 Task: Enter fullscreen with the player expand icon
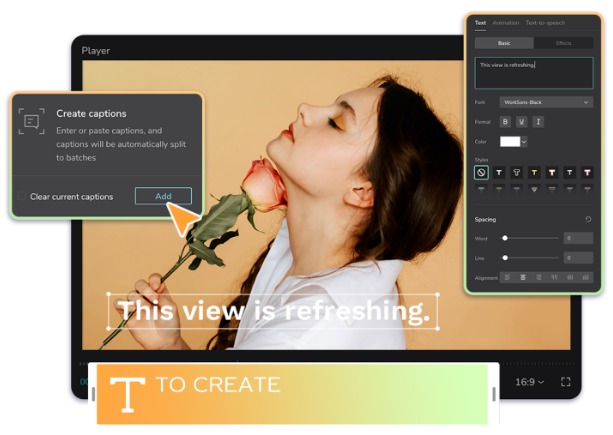pyautogui.click(x=565, y=382)
